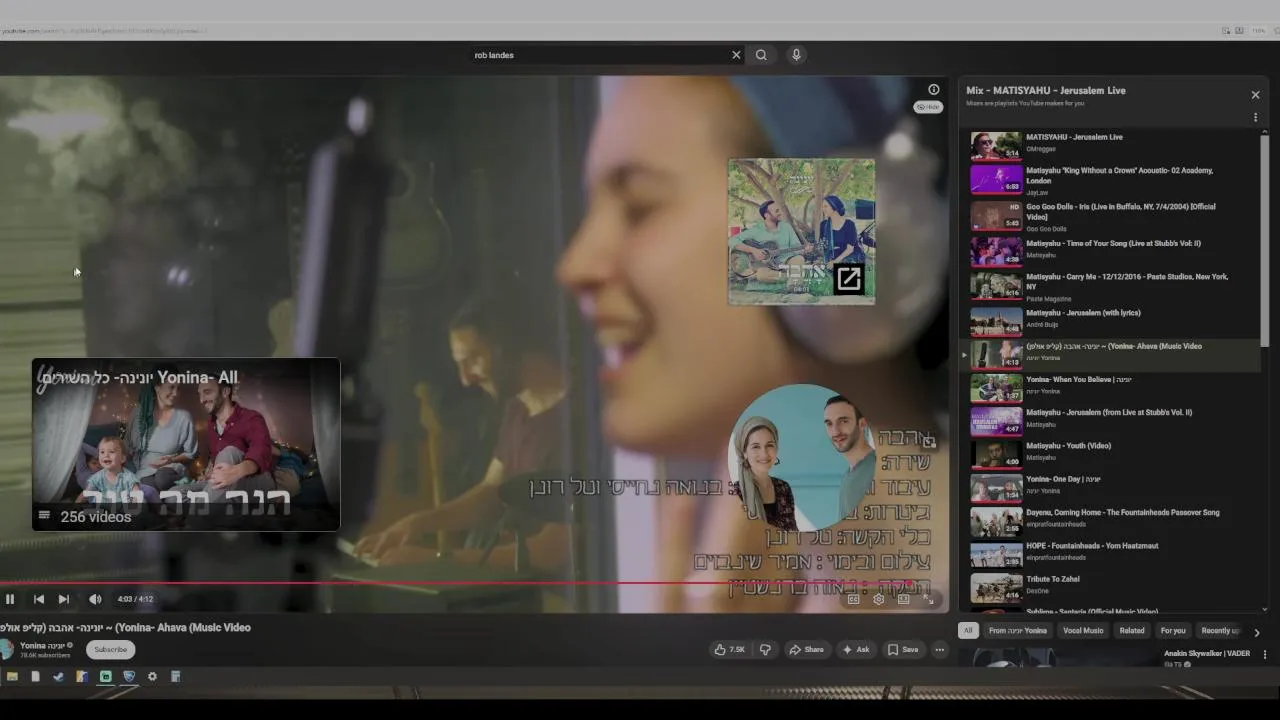Screen dimensions: 1280x720
Task: Click the search magnifier button
Action: coord(761,55)
